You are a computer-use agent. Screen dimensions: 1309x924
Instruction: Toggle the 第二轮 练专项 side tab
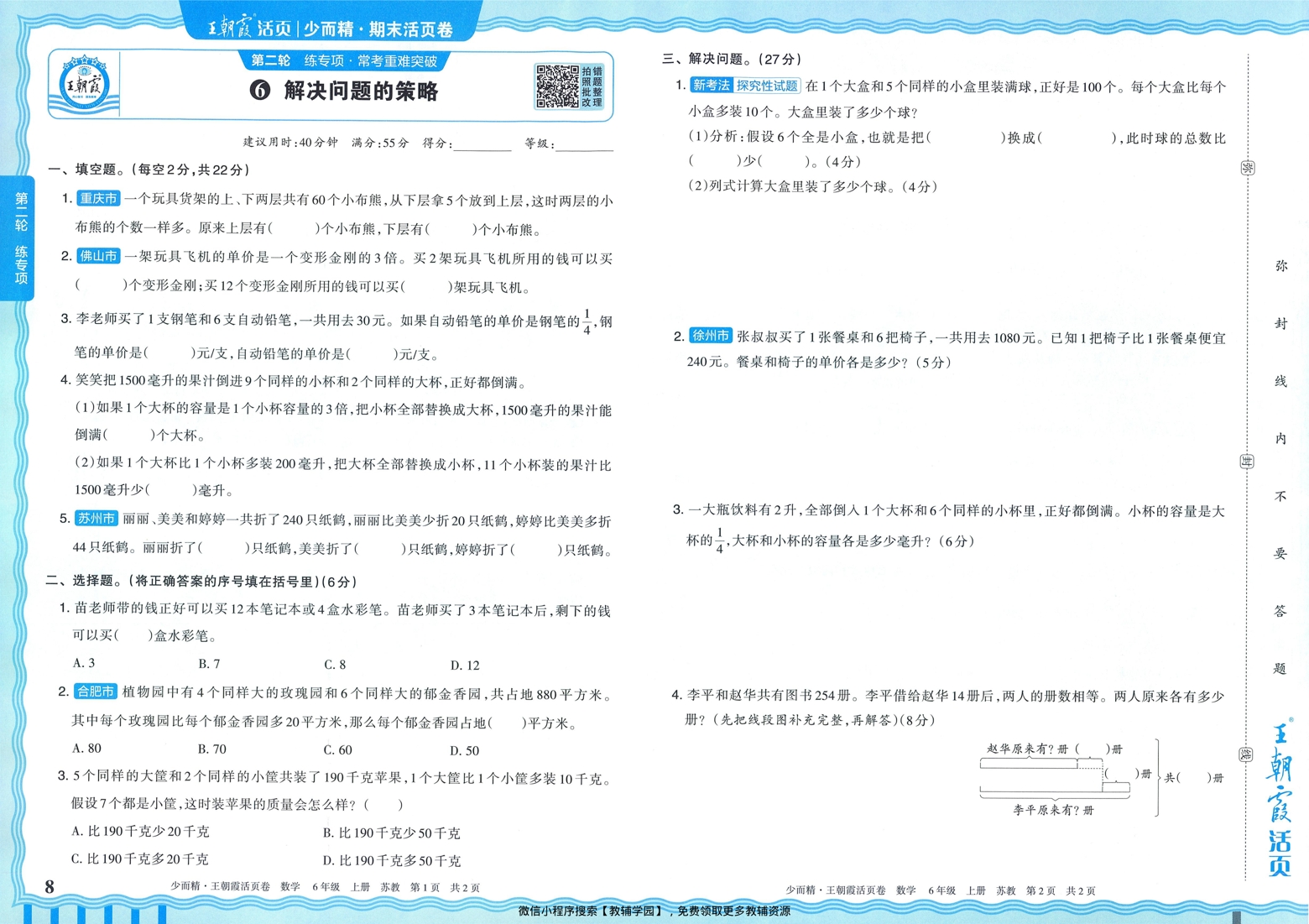click(x=21, y=238)
